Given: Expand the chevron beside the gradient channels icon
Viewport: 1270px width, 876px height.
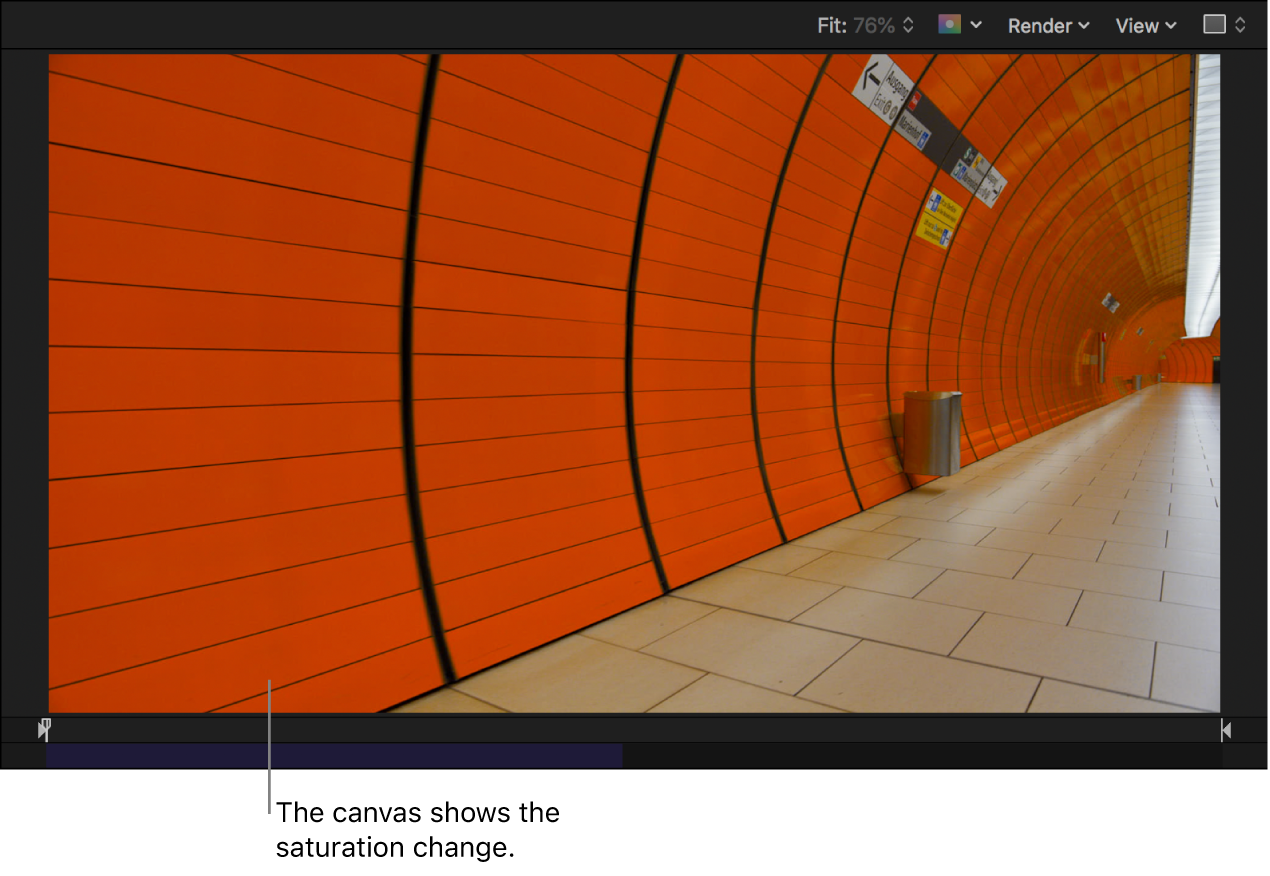Looking at the screenshot, I should tap(976, 25).
